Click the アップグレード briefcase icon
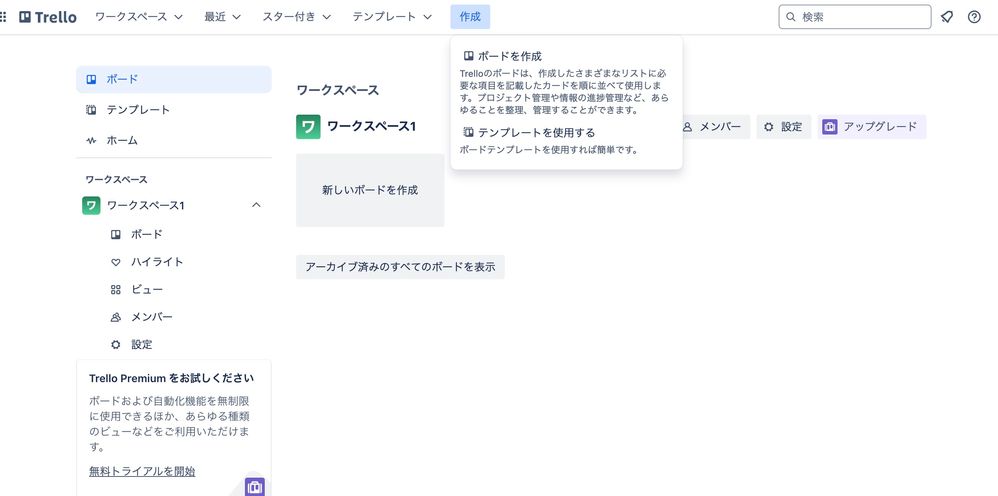 pos(829,127)
